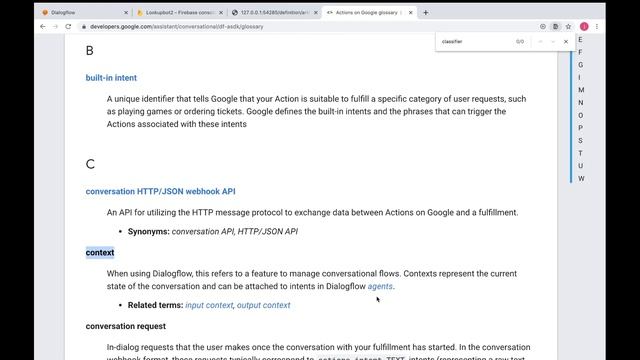Follow the 'output context' related term
Screen dimensions: 640x360
264,305
